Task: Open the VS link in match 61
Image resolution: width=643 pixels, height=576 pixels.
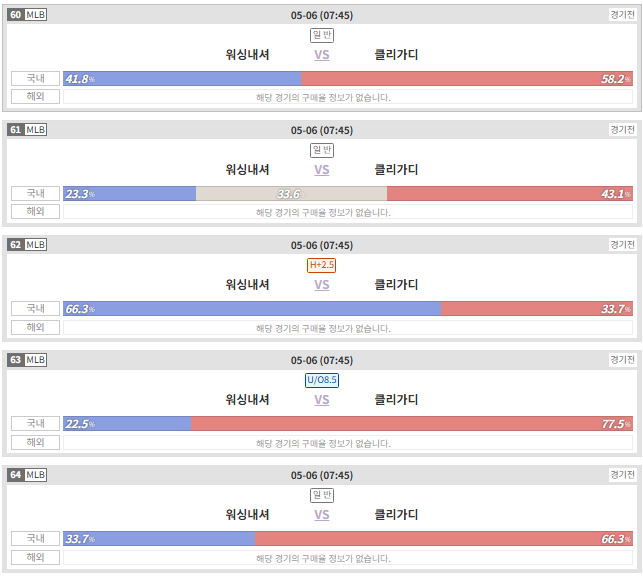Action: click(x=322, y=170)
